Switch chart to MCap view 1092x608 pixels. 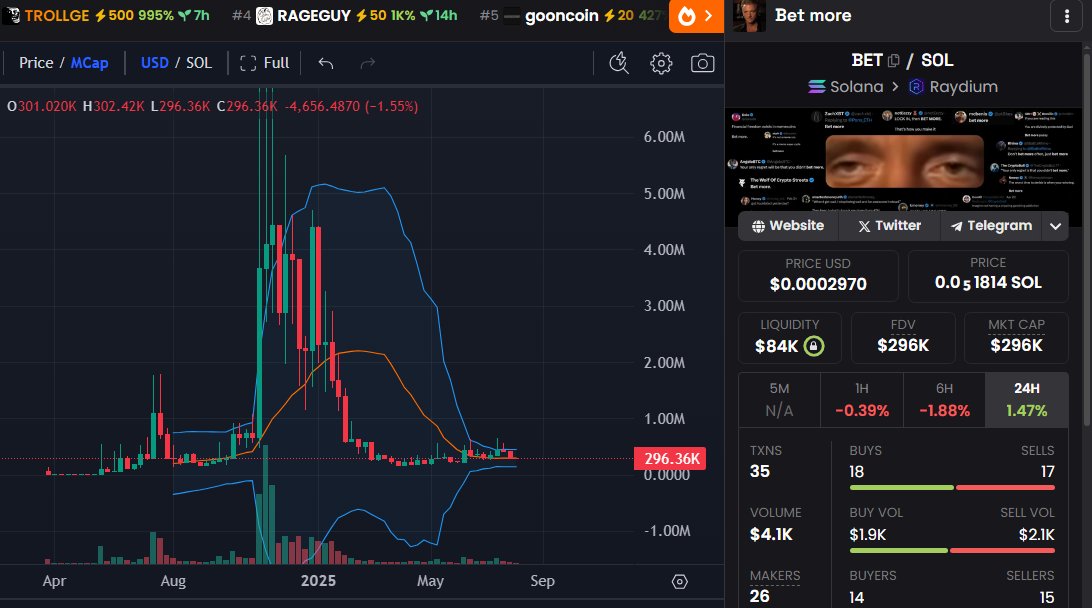(x=89, y=63)
